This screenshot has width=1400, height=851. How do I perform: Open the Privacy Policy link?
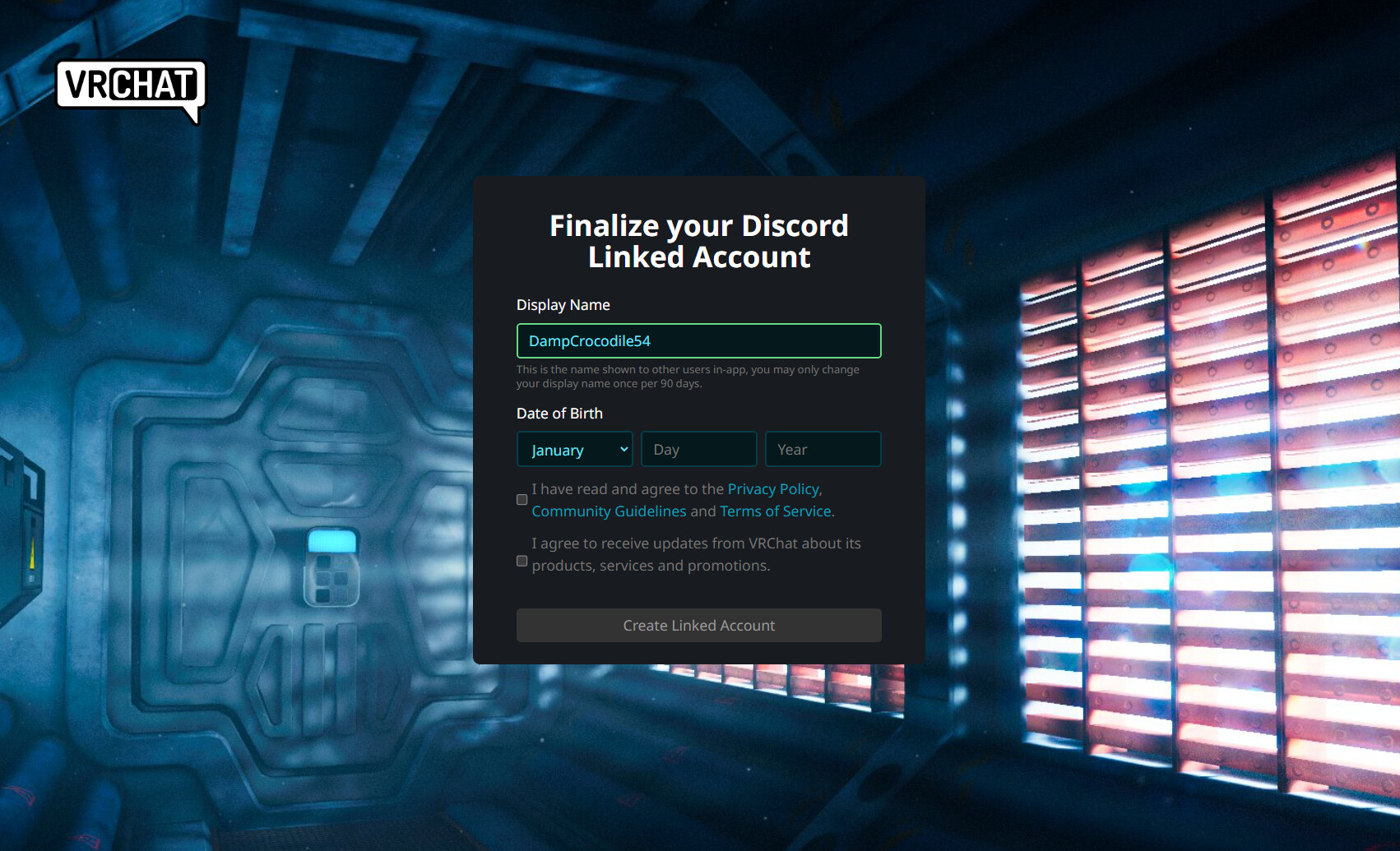click(773, 489)
